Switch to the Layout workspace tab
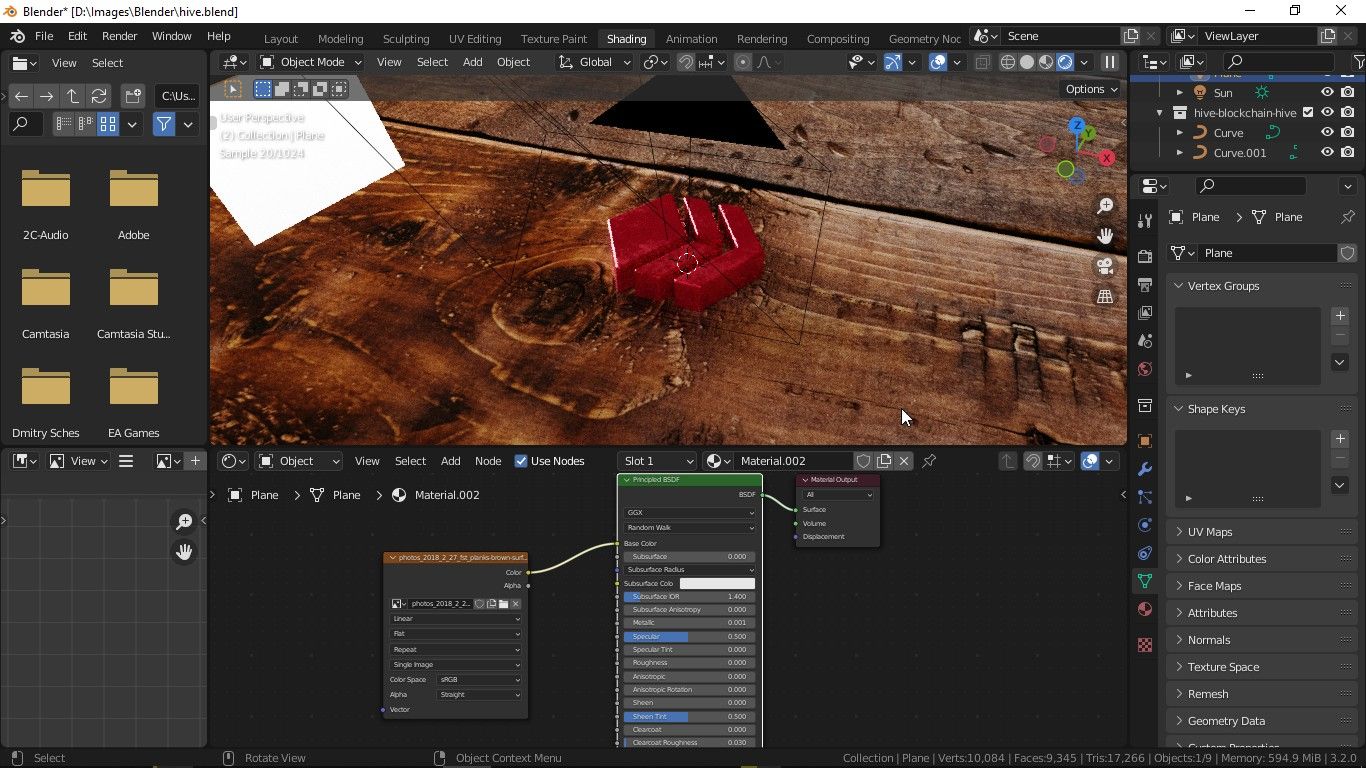 pyautogui.click(x=280, y=39)
